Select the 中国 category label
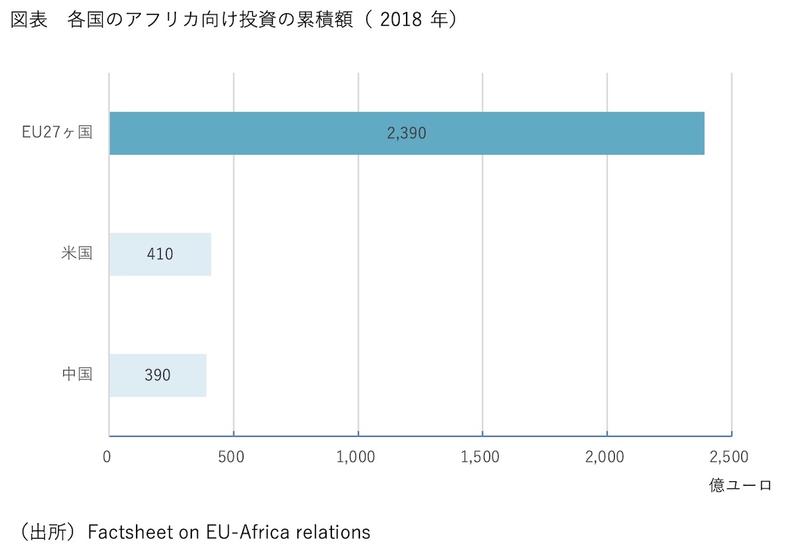Viewport: 800px width, 559px height. (76, 375)
